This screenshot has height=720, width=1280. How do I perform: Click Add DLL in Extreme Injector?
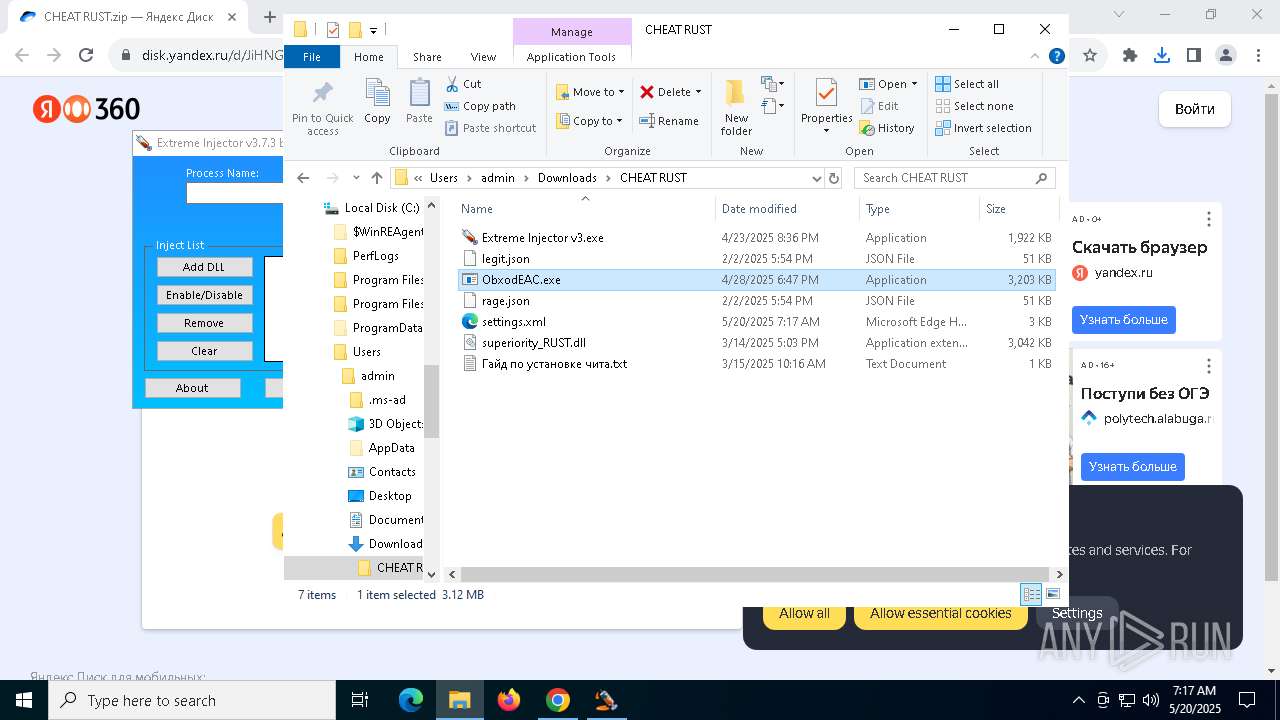204,267
